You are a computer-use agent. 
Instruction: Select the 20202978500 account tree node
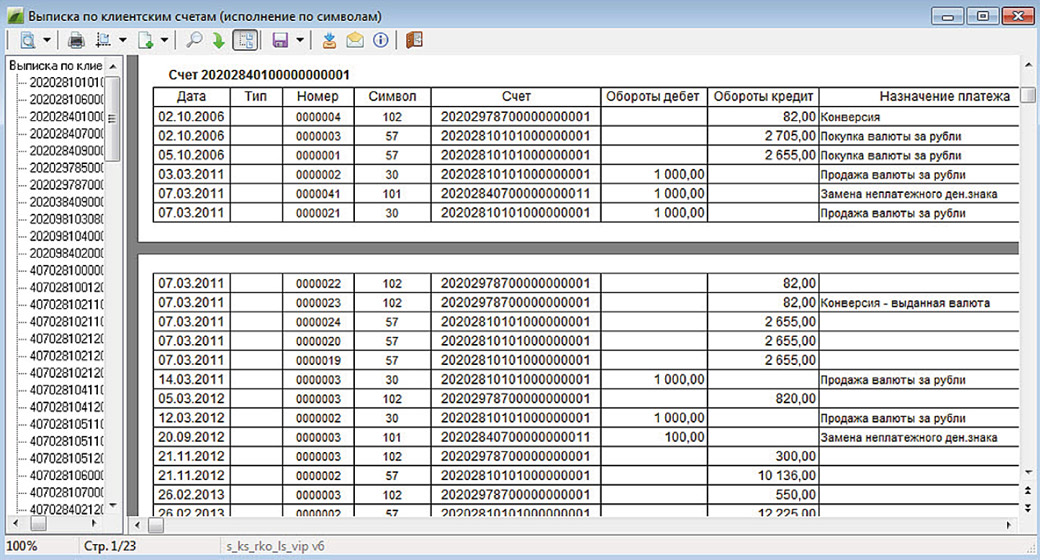[66, 167]
